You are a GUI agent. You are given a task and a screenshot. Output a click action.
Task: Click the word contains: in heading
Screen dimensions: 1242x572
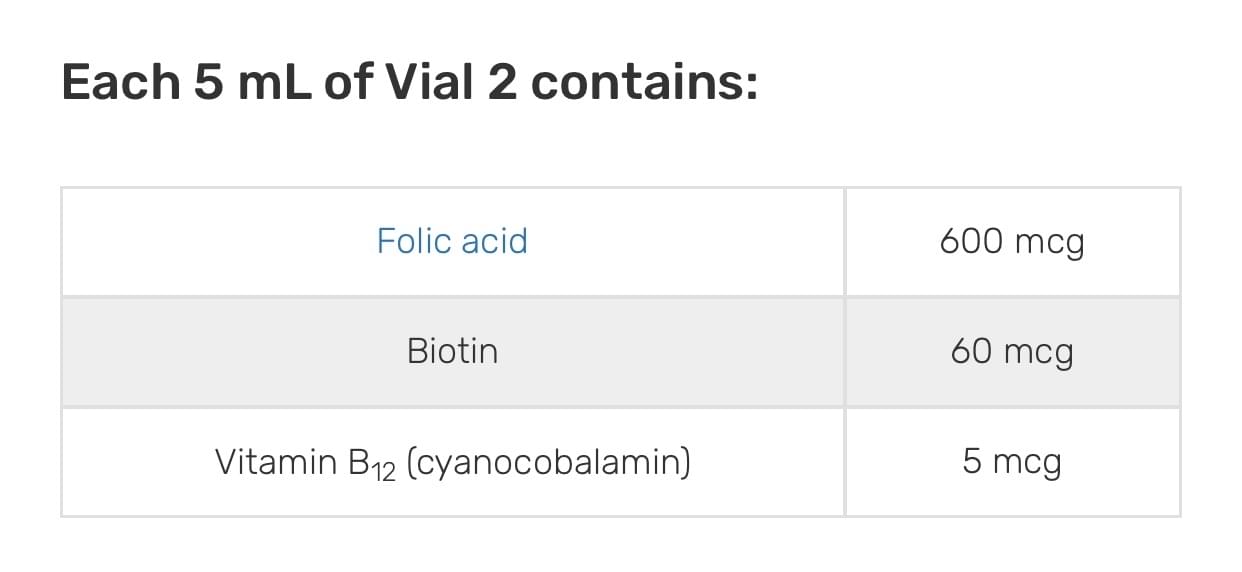(x=644, y=82)
